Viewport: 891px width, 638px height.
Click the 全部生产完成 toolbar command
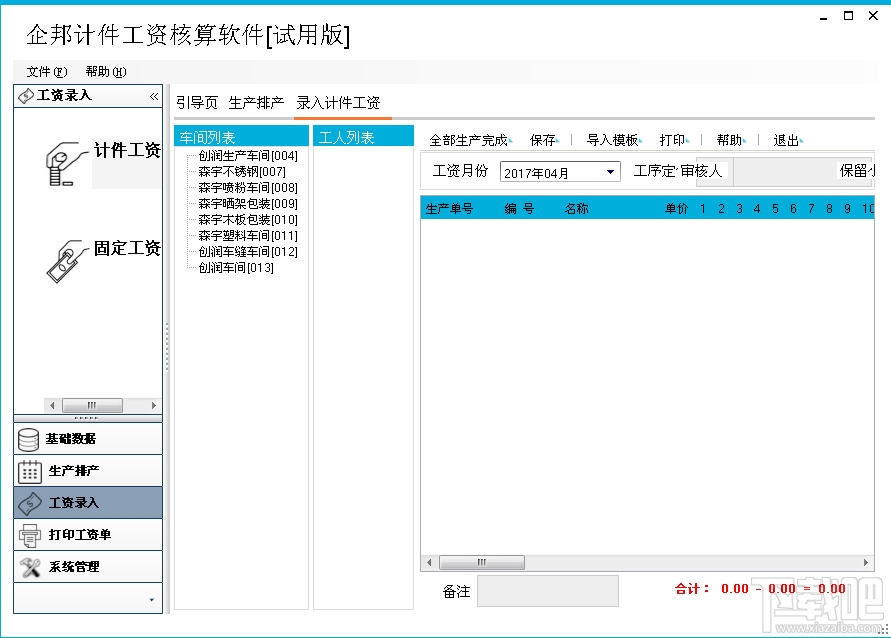[x=466, y=139]
